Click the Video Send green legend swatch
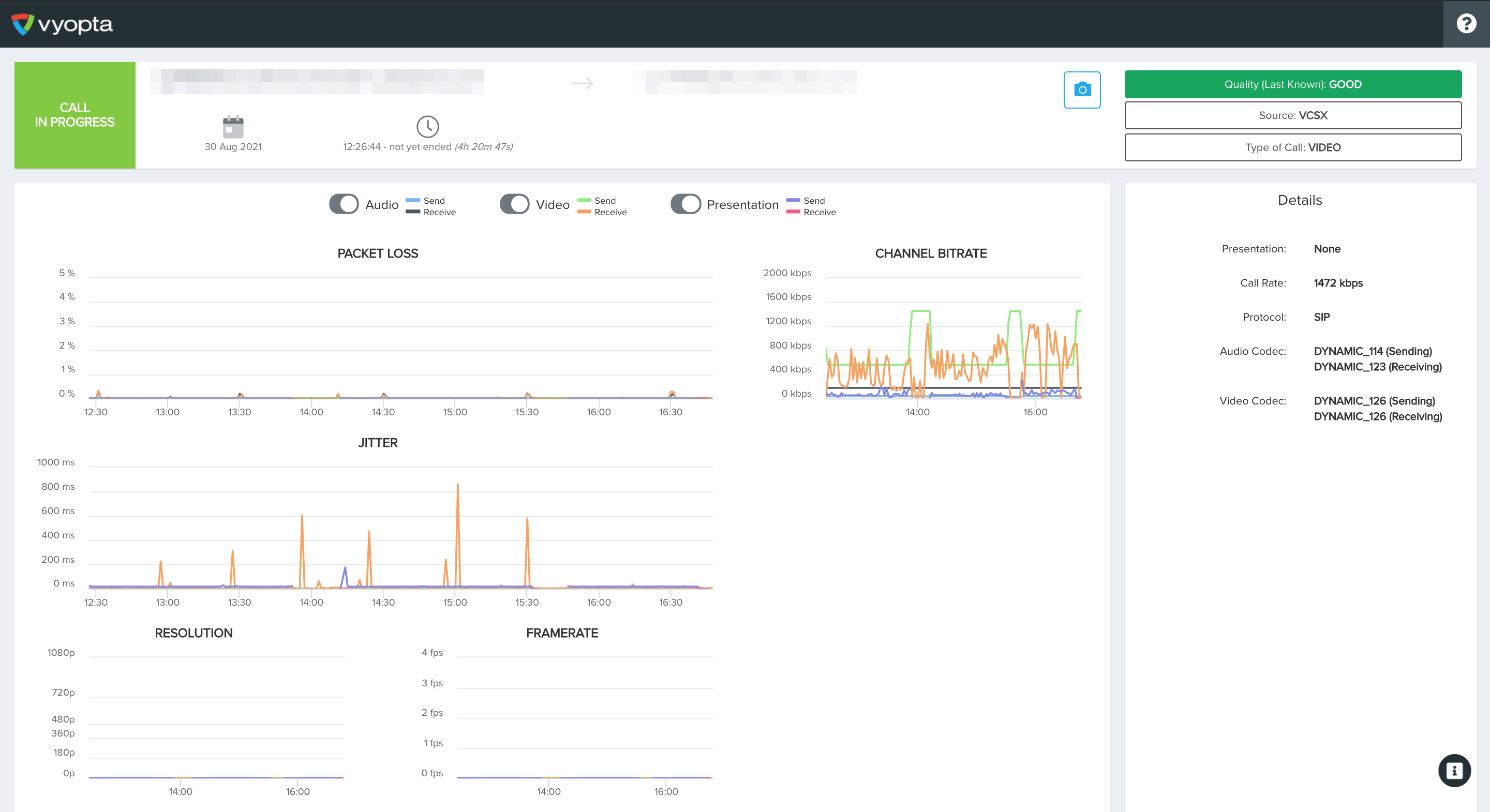 coord(584,200)
